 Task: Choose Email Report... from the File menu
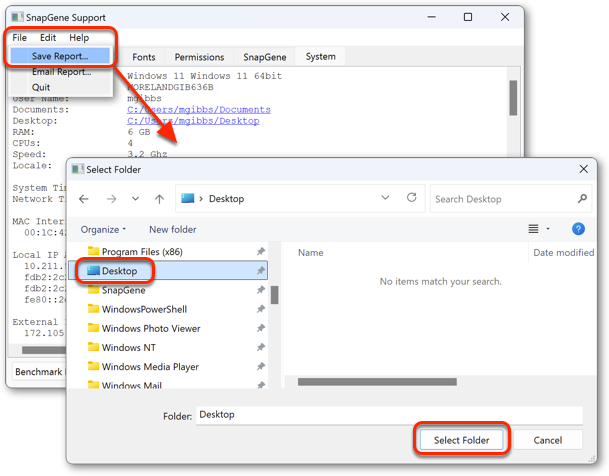[x=61, y=72]
